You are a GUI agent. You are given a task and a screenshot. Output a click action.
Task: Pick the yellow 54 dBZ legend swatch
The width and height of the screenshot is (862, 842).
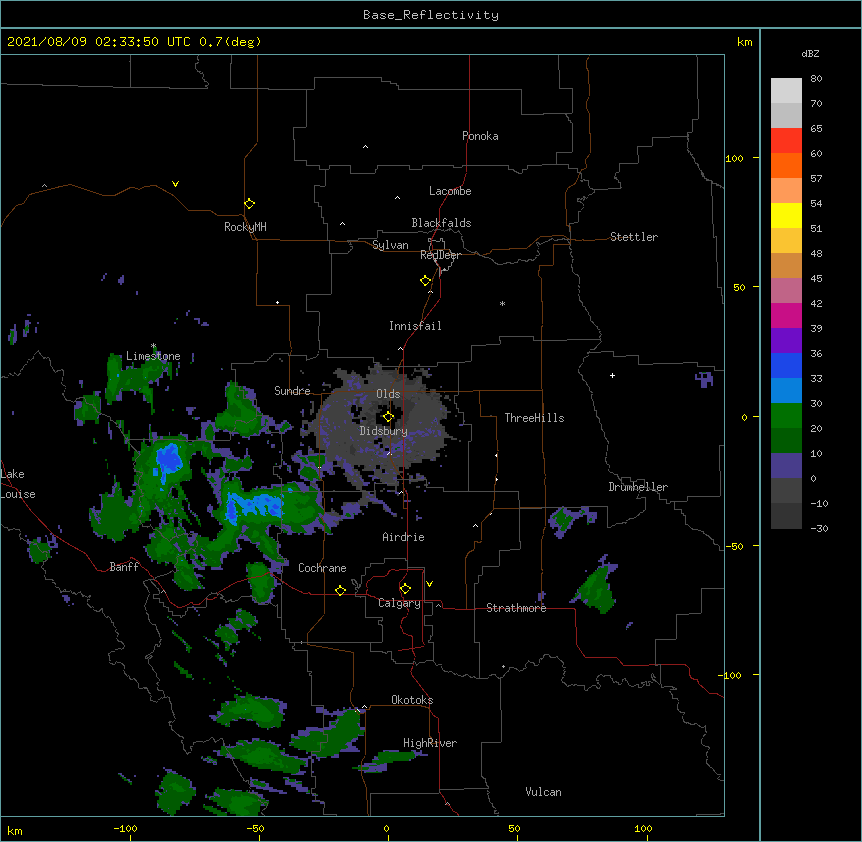[x=786, y=215]
